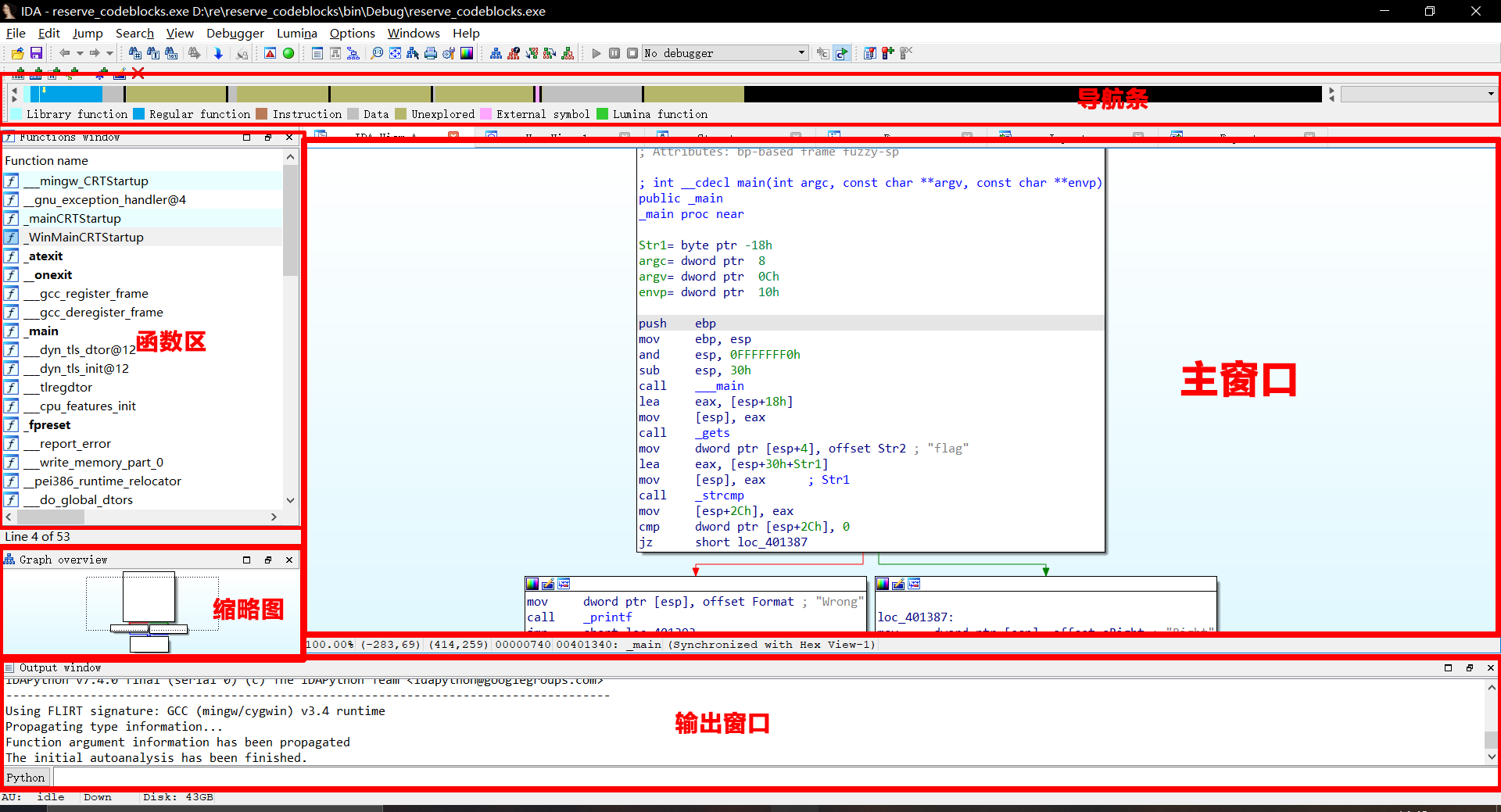Click the green tree graph icon
This screenshot has height=812, width=1501.
click(x=568, y=53)
